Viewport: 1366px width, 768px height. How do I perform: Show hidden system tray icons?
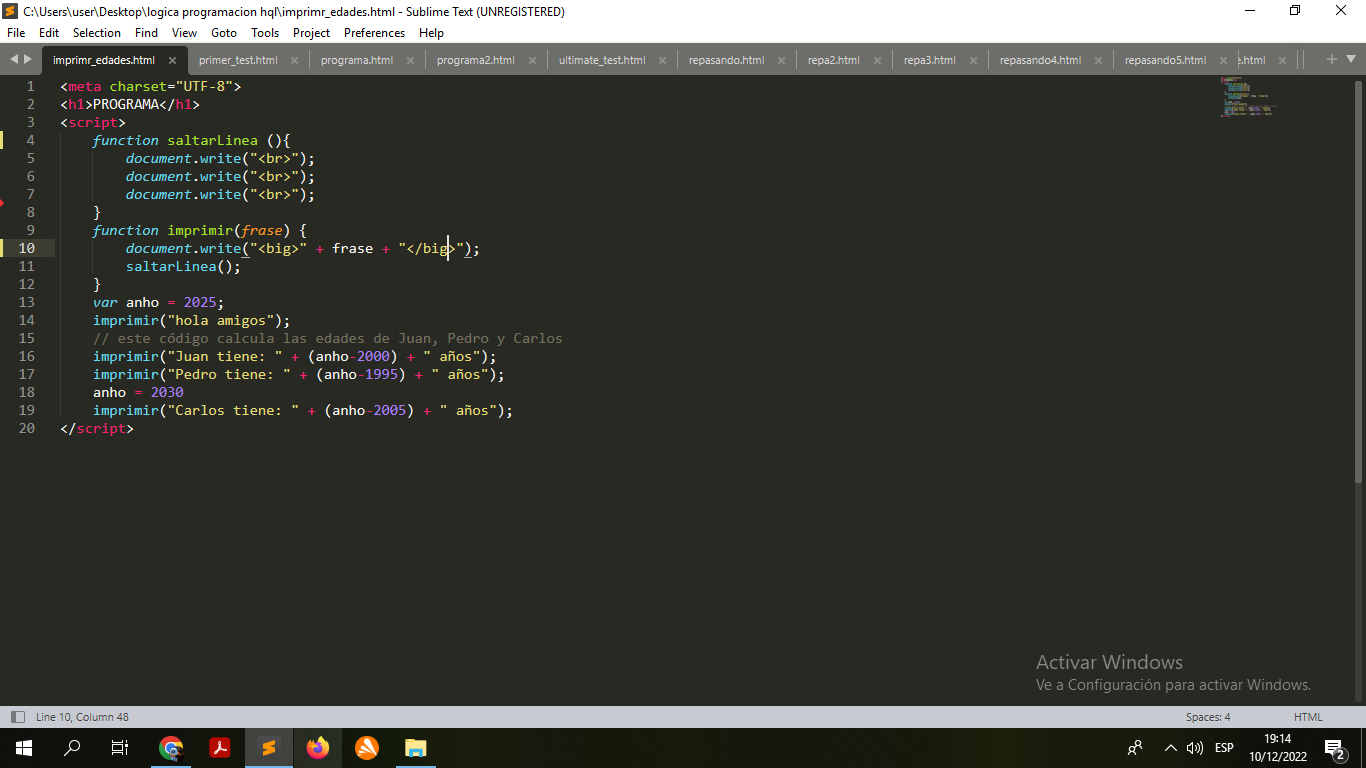[x=1171, y=748]
